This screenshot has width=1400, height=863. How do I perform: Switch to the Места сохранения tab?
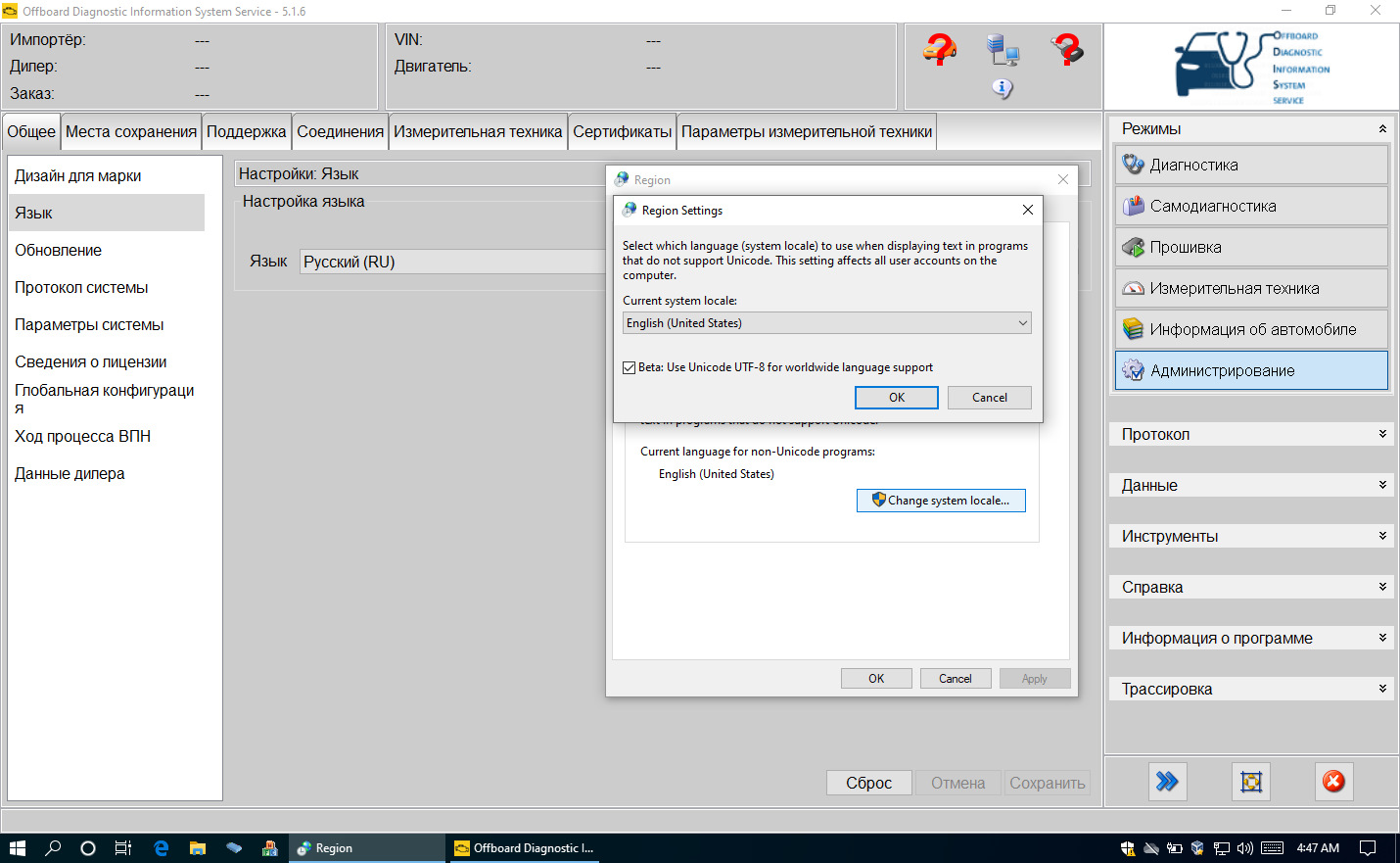click(131, 131)
